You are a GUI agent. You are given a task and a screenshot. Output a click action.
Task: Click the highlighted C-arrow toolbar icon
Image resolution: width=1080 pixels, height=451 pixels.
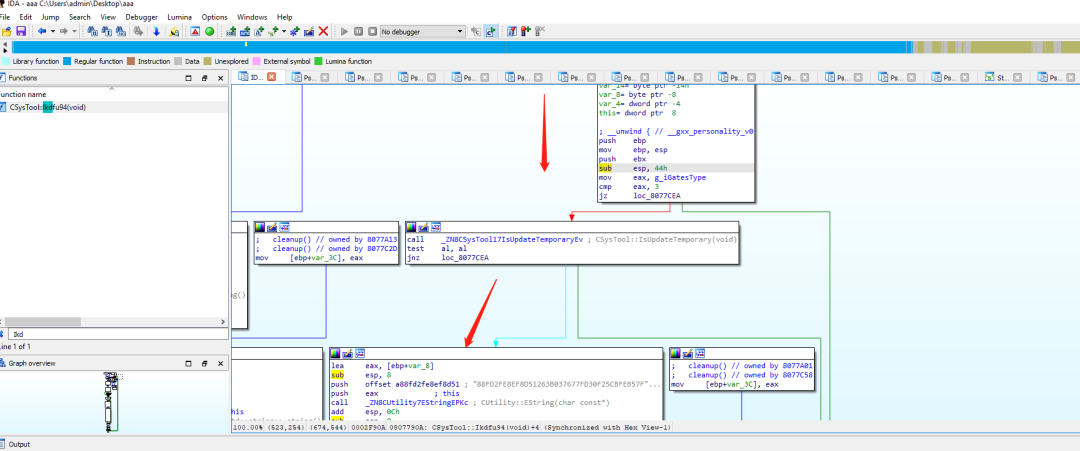(x=490, y=31)
